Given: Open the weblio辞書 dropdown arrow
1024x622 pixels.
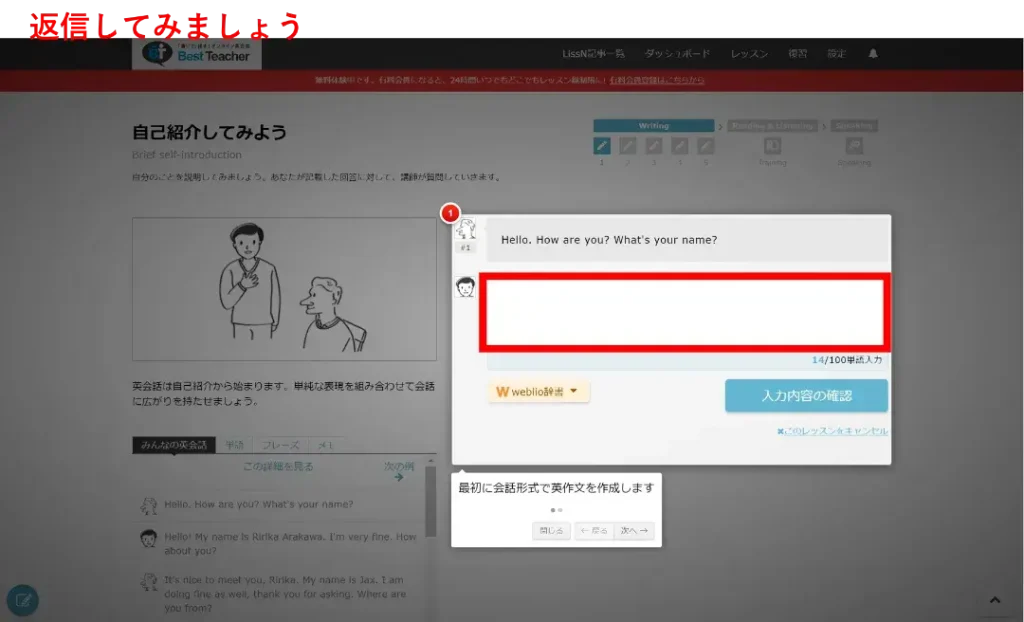Looking at the screenshot, I should [573, 391].
